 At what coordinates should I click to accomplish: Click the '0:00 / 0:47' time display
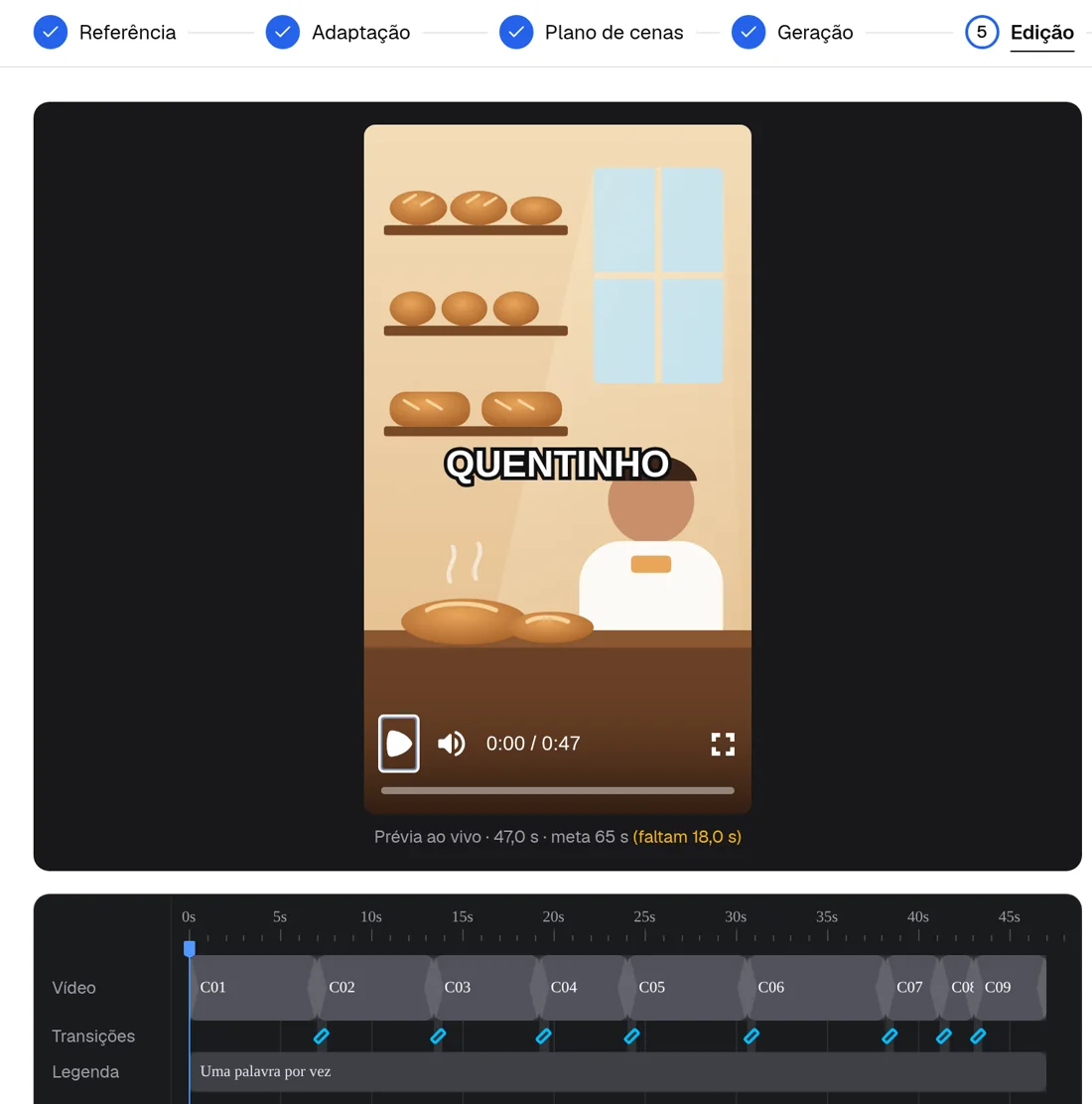tap(533, 744)
